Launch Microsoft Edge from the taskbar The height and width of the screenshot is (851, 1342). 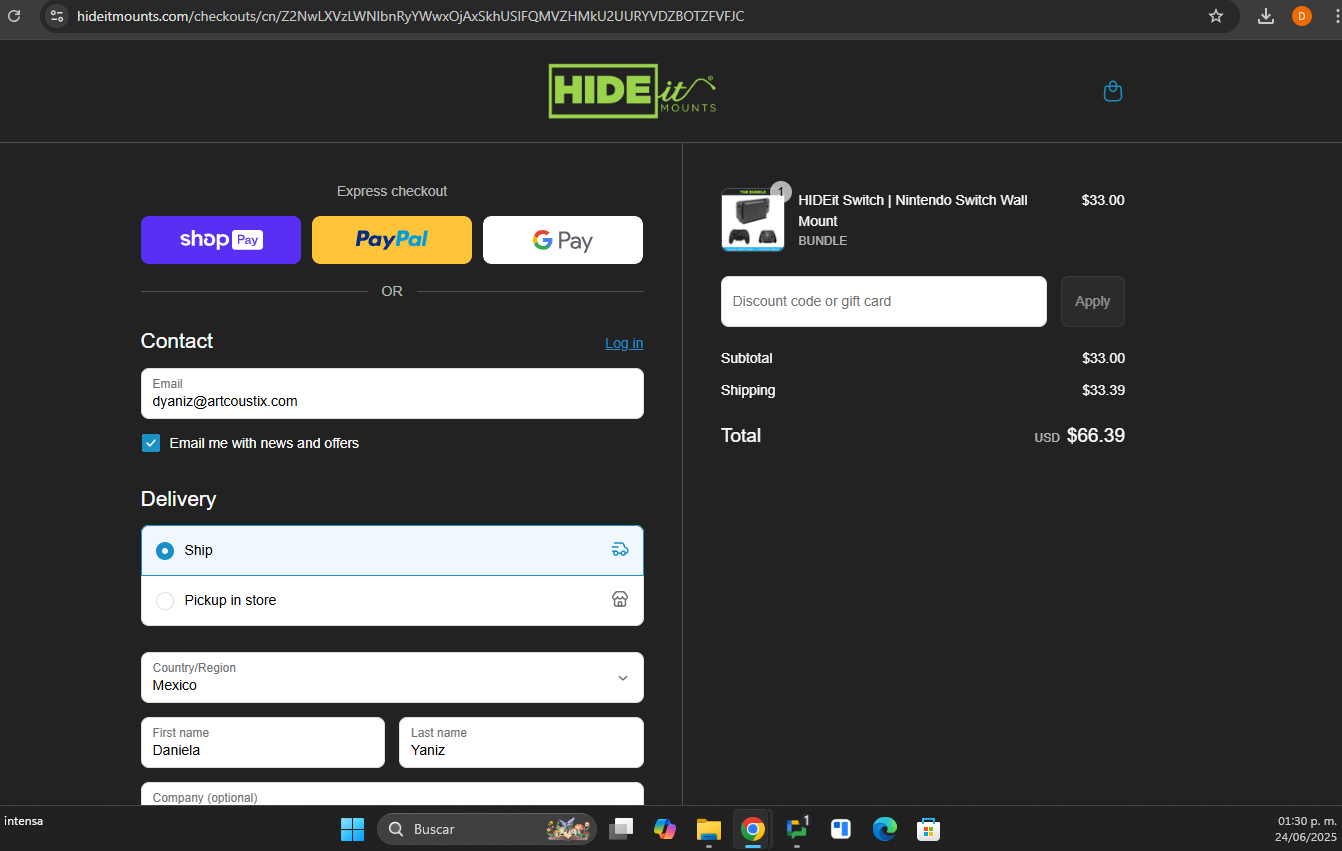(885, 829)
